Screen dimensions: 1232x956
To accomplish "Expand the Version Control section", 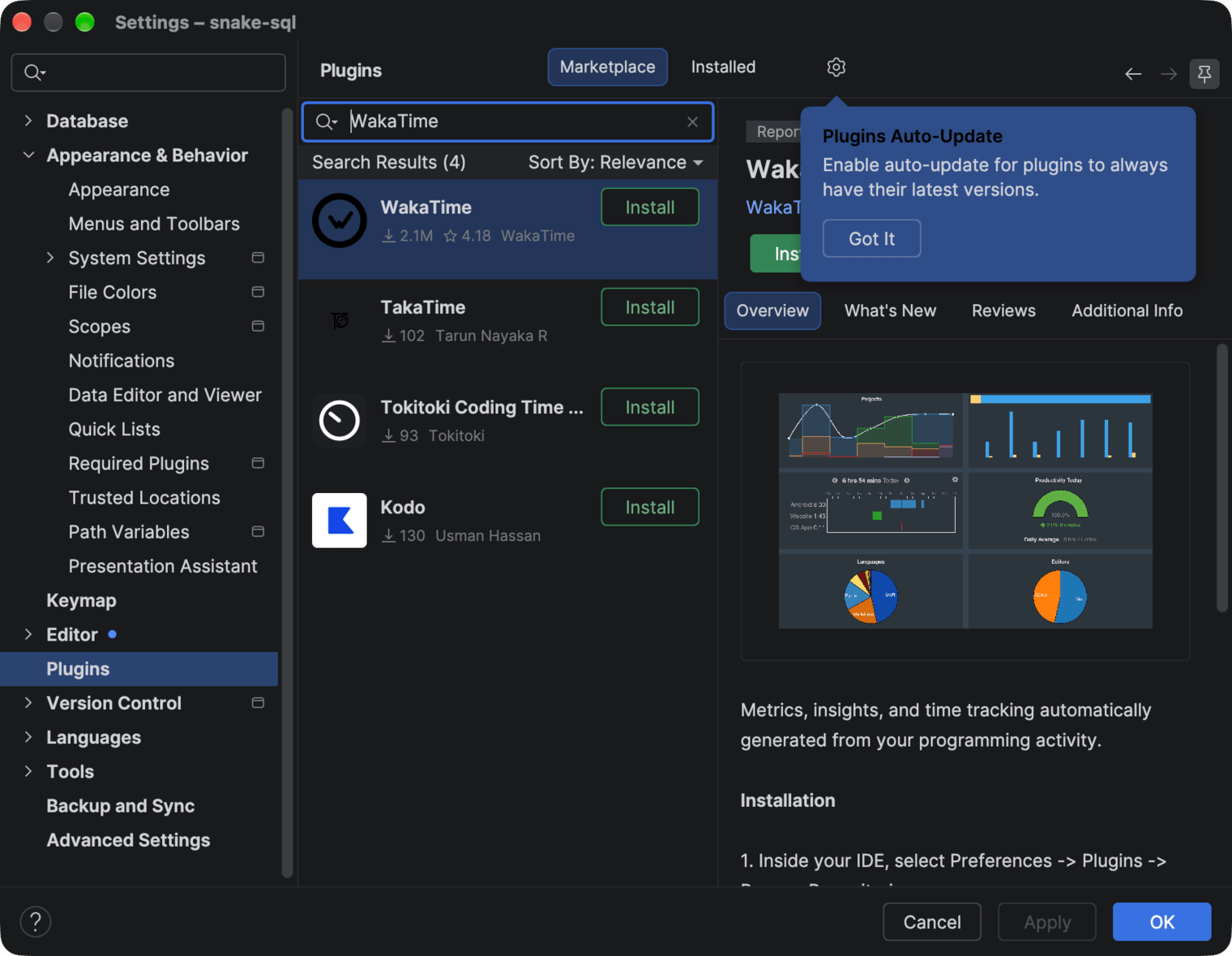I will click(x=28, y=703).
